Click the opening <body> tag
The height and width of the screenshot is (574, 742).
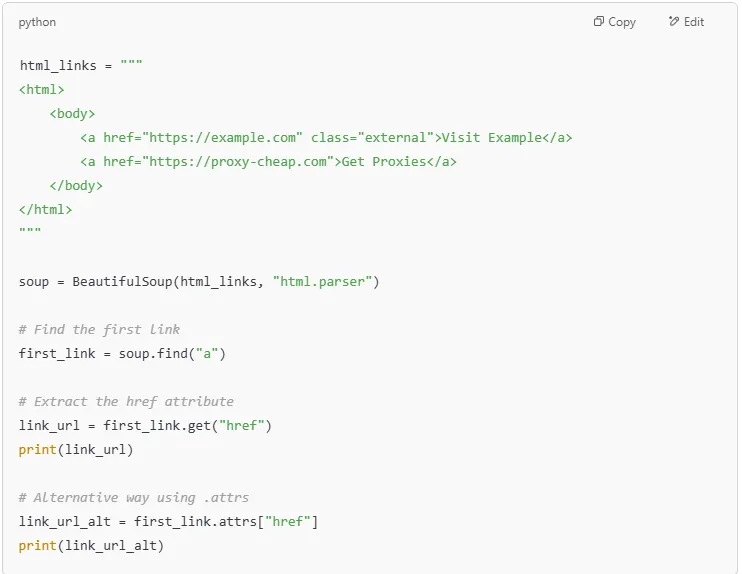coord(72,114)
